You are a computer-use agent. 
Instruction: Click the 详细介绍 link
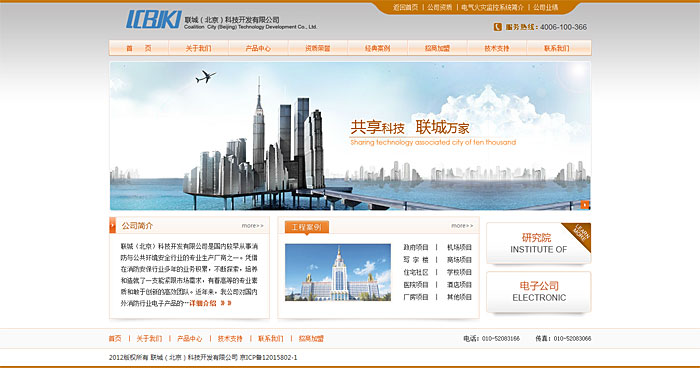(203, 303)
